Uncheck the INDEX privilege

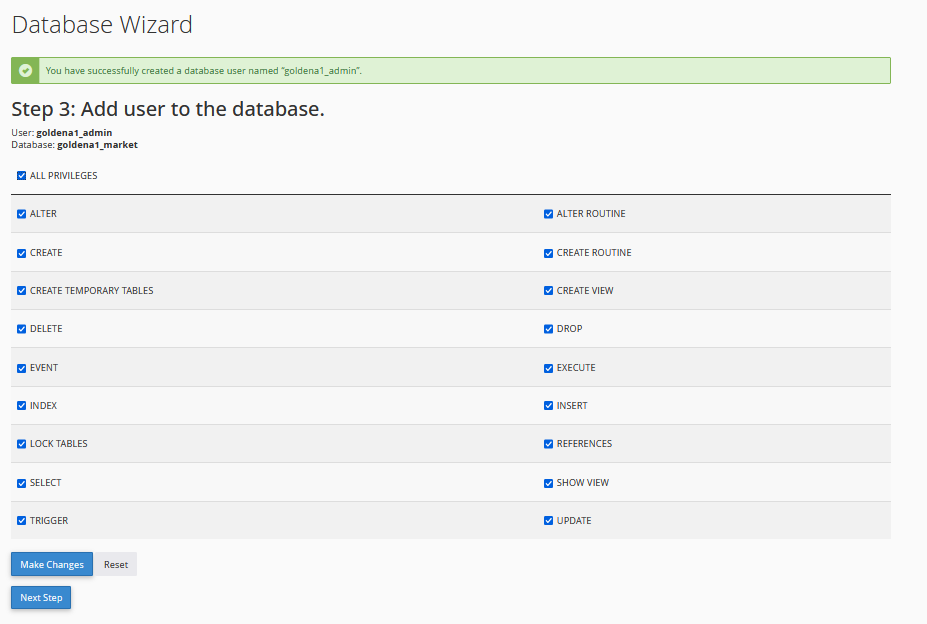coord(21,406)
